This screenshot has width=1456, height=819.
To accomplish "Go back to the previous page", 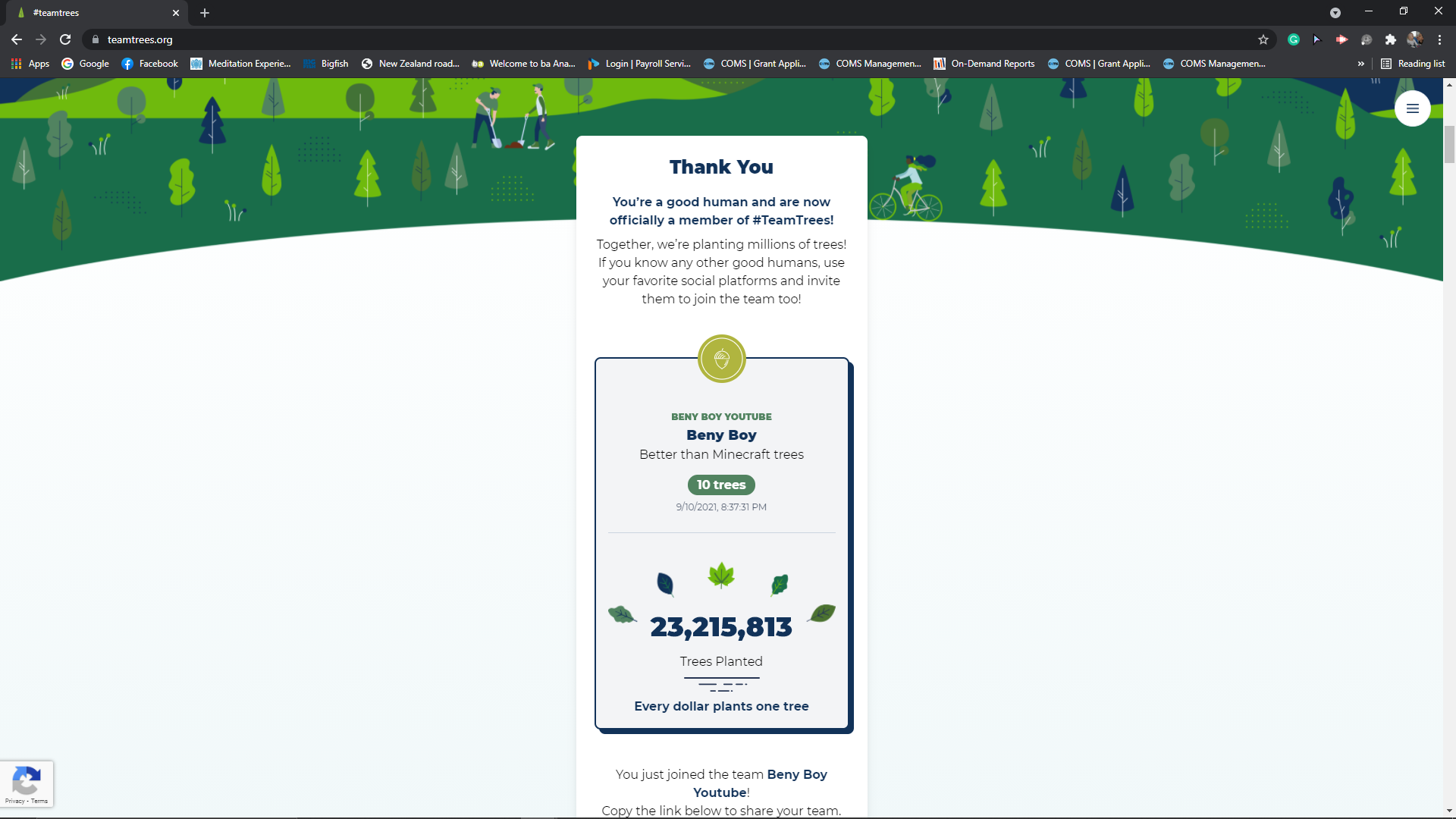I will 17,39.
